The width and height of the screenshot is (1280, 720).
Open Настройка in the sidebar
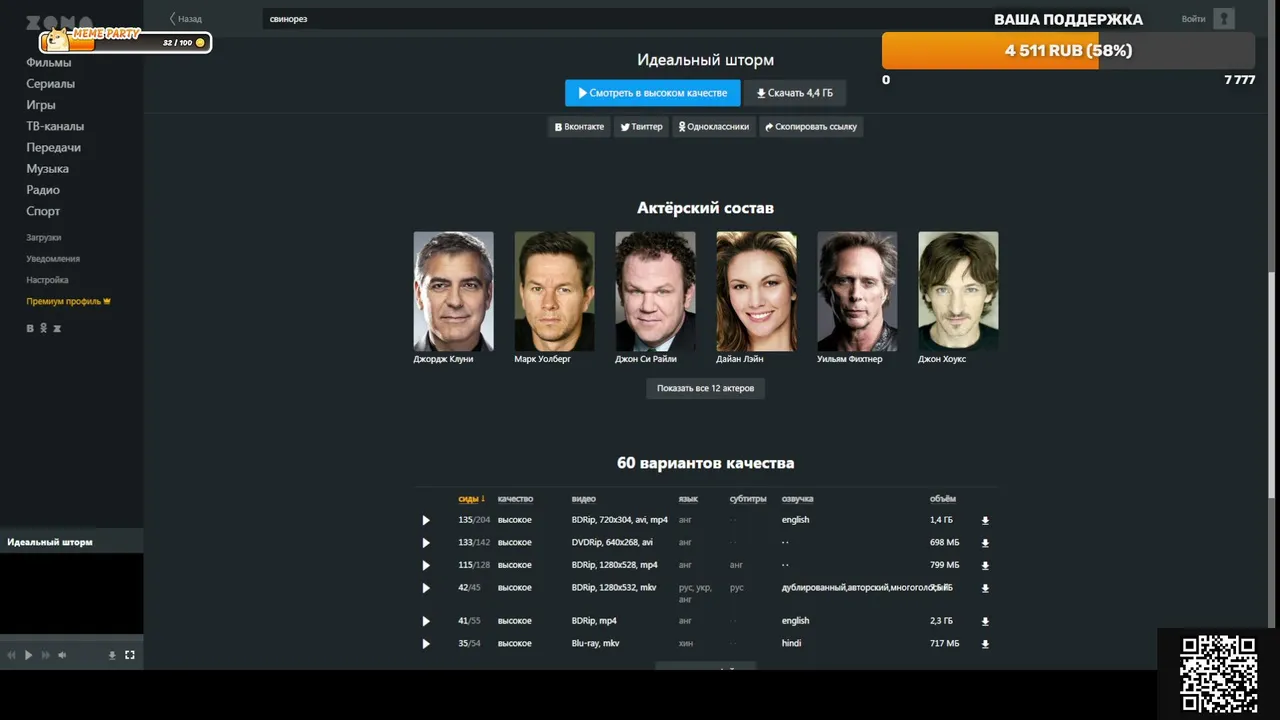[47, 280]
